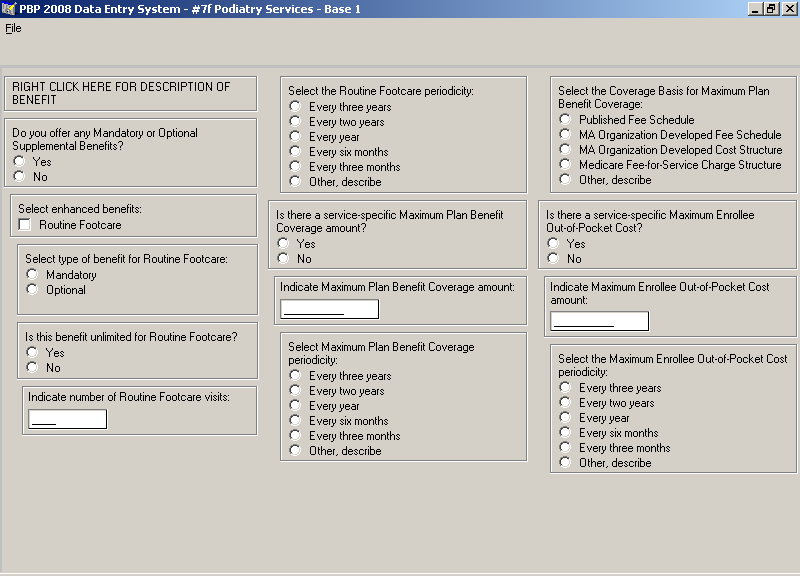800x576 pixels.
Task: Set Plan Benefit Coverage periodicity to Every six months
Action: point(295,420)
